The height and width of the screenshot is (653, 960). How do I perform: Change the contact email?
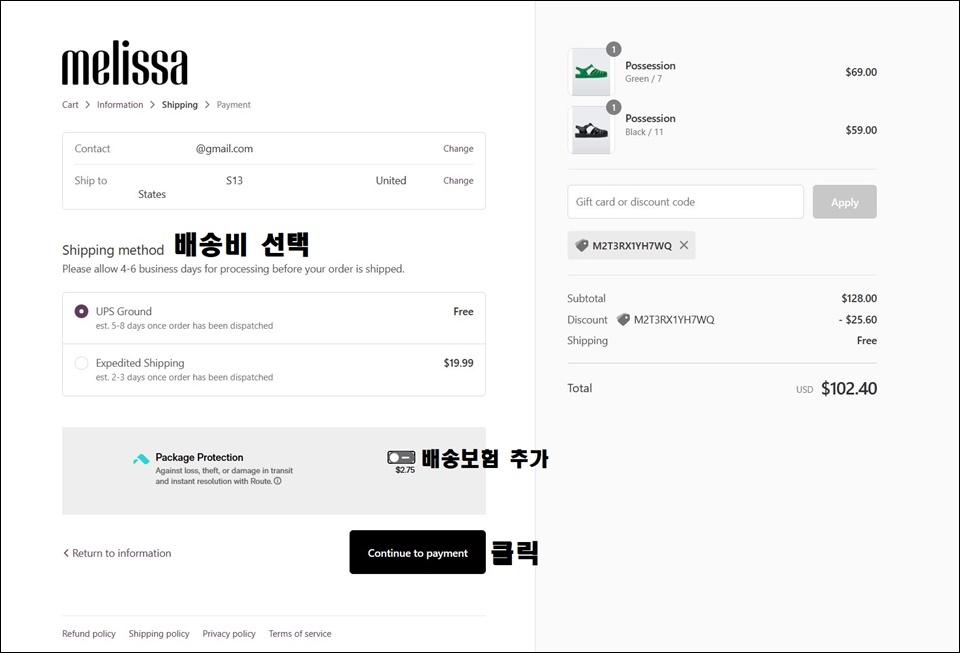(458, 149)
